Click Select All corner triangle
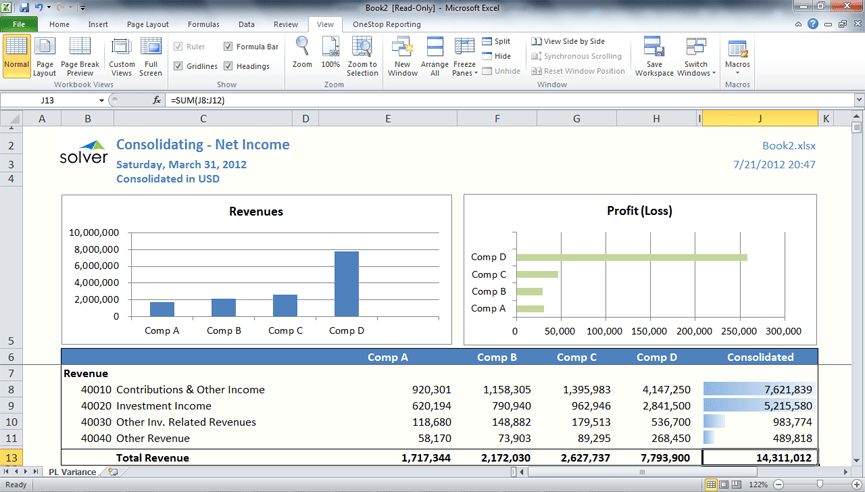Viewport: 865px width, 492px height. click(11, 119)
